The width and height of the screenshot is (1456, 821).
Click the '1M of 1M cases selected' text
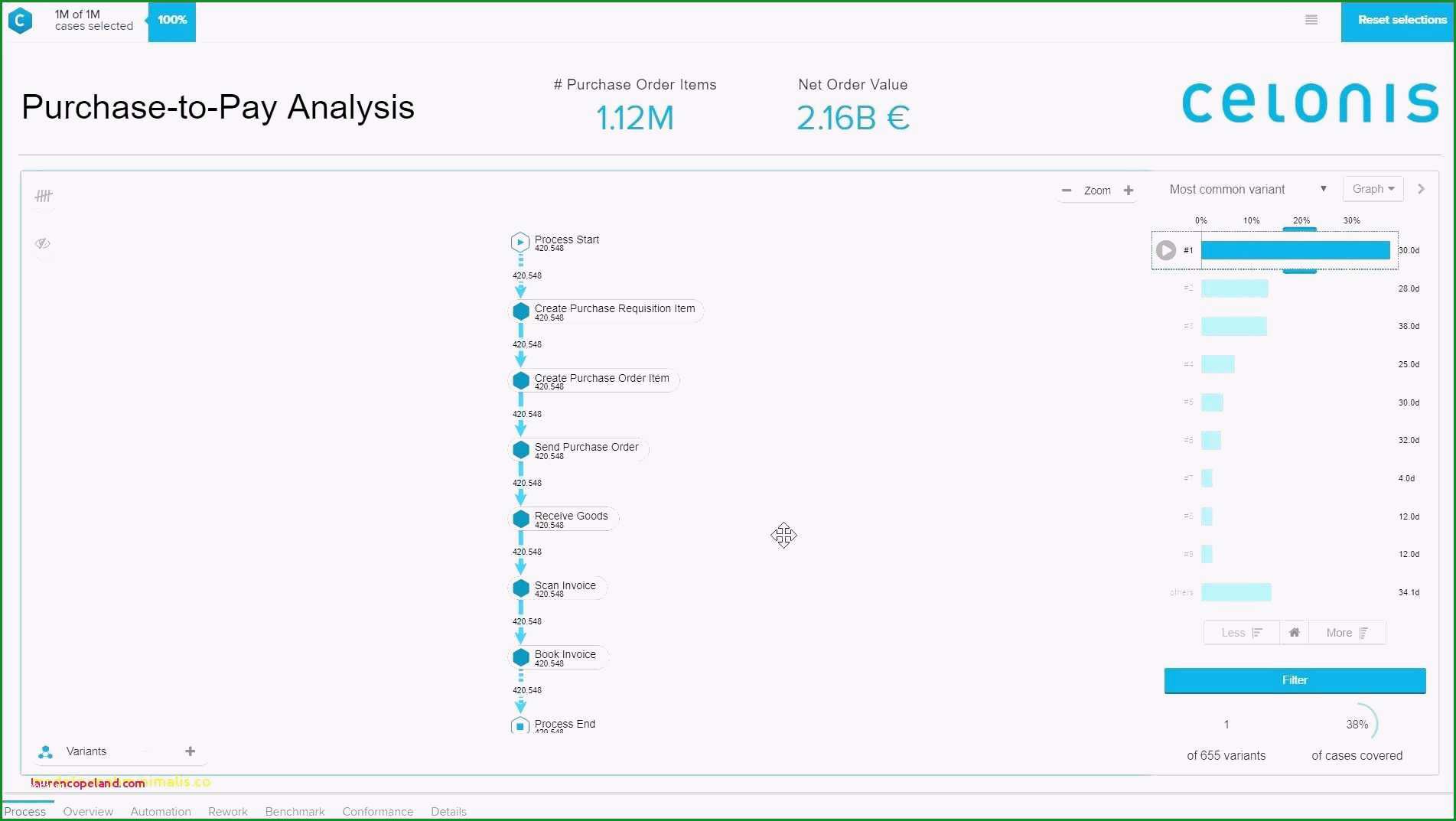pos(94,20)
